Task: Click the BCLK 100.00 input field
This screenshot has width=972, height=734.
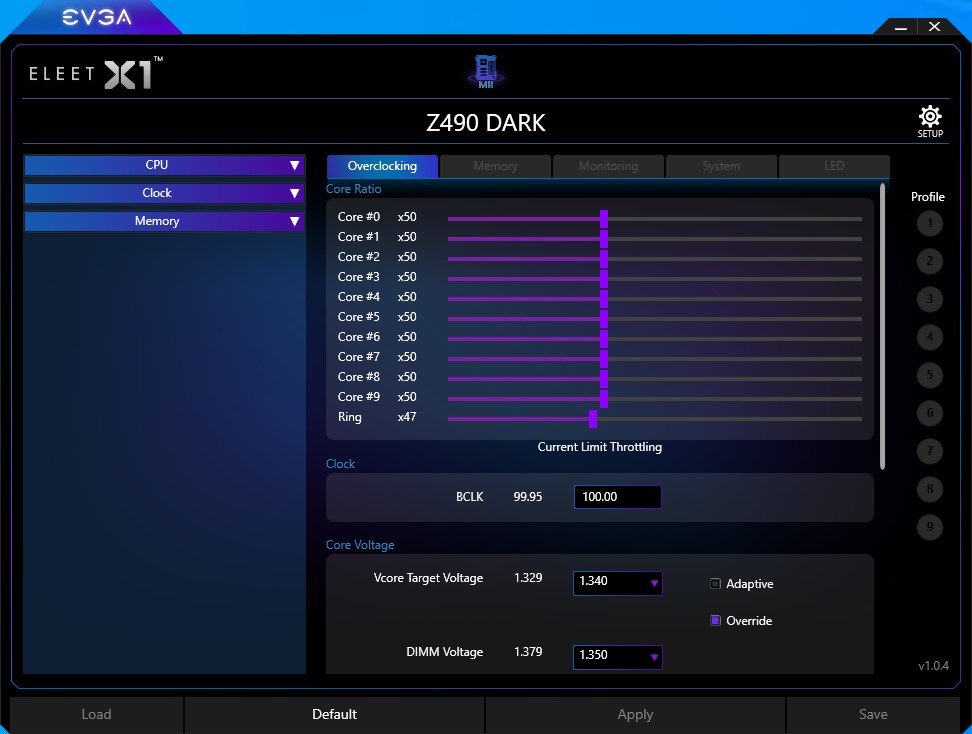Action: pos(617,497)
